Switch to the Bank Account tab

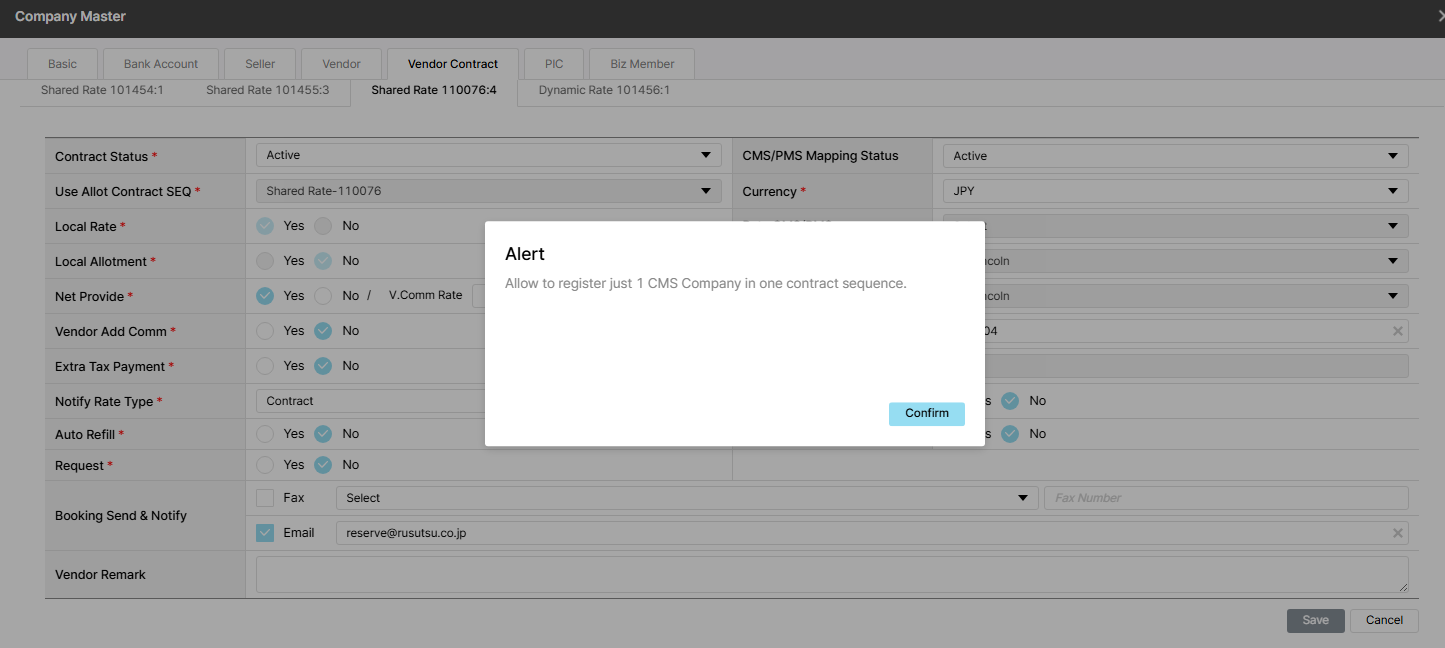point(161,64)
